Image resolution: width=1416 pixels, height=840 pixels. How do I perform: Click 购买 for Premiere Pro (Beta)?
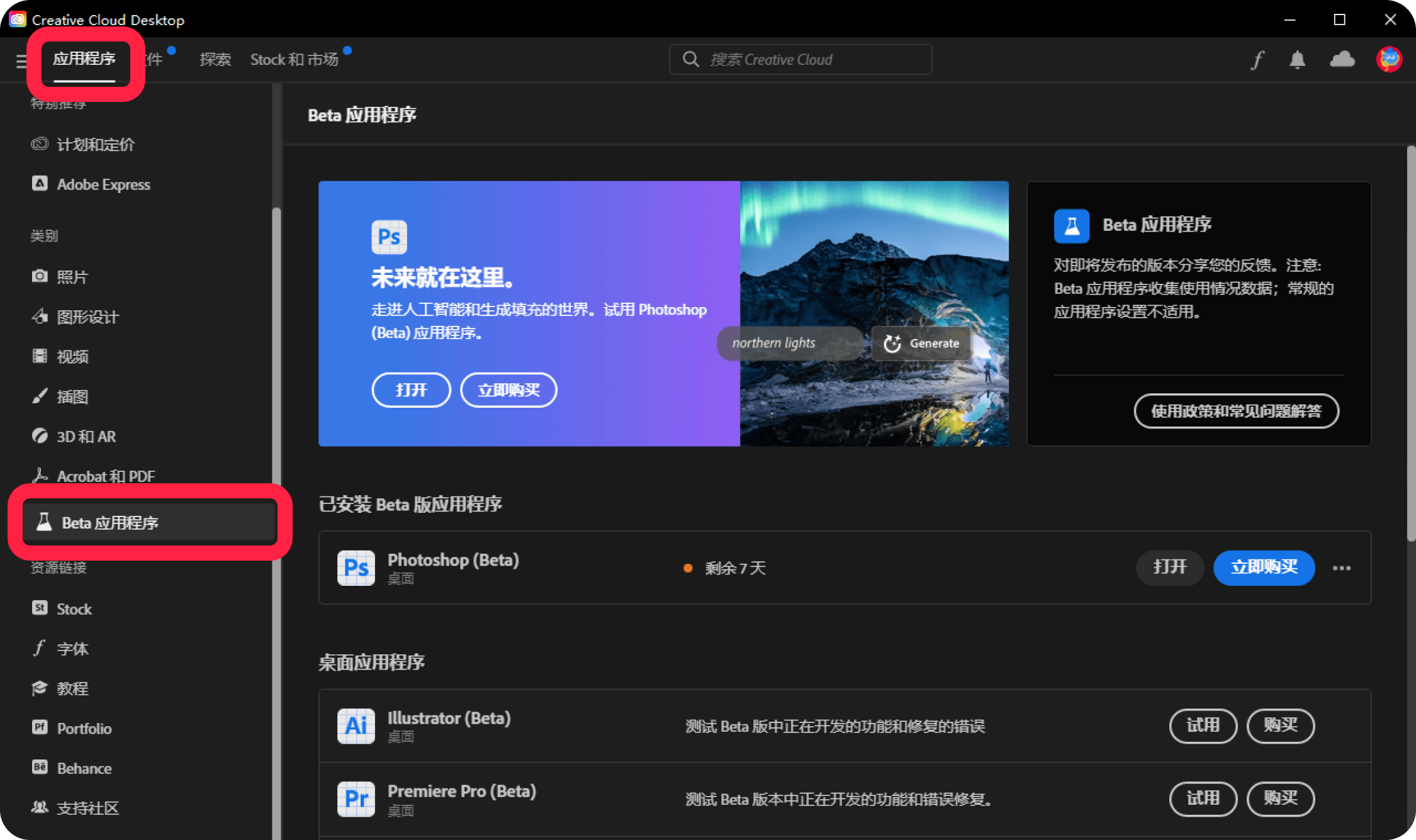pos(1281,798)
